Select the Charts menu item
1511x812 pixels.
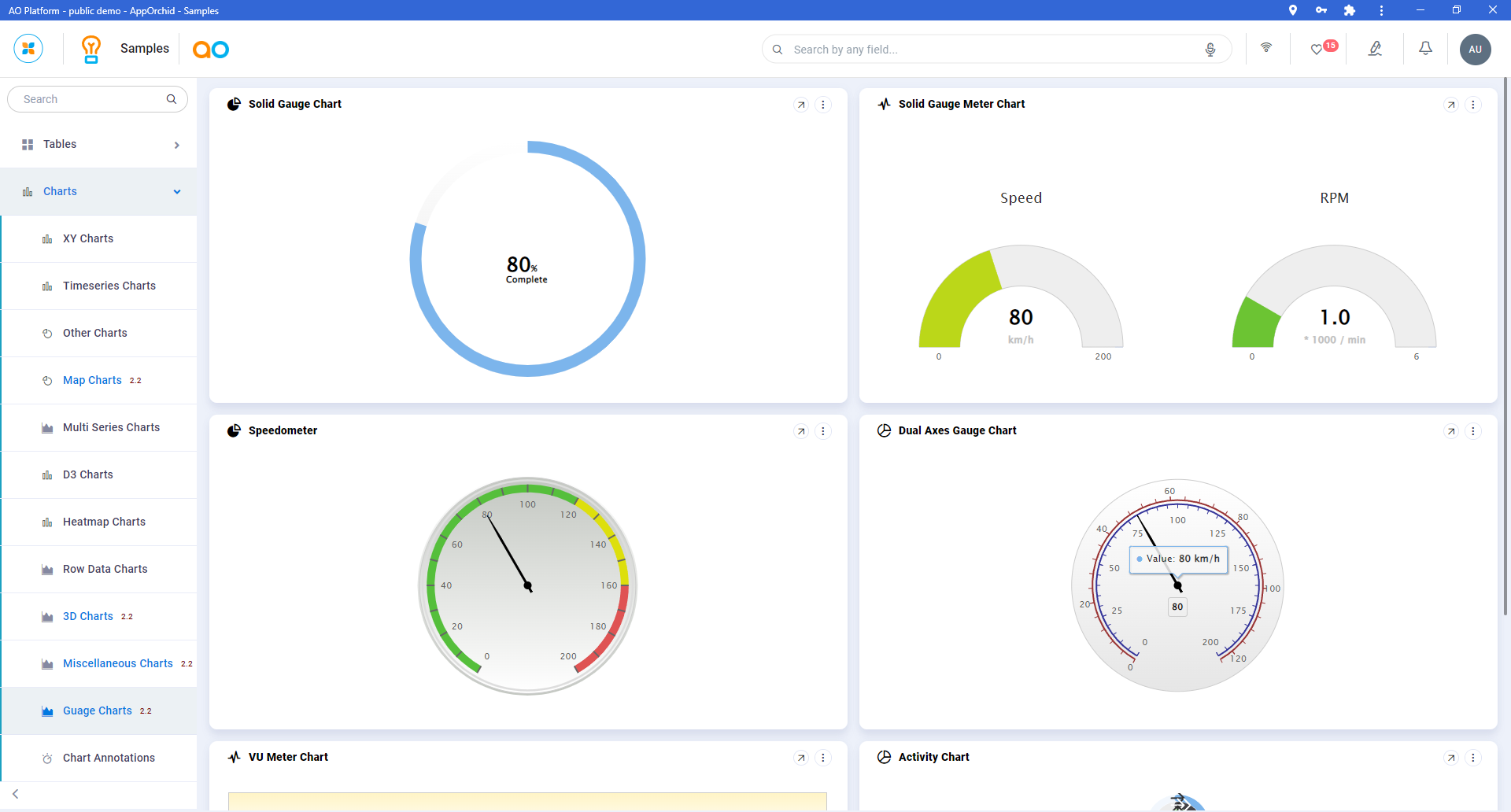coord(98,191)
